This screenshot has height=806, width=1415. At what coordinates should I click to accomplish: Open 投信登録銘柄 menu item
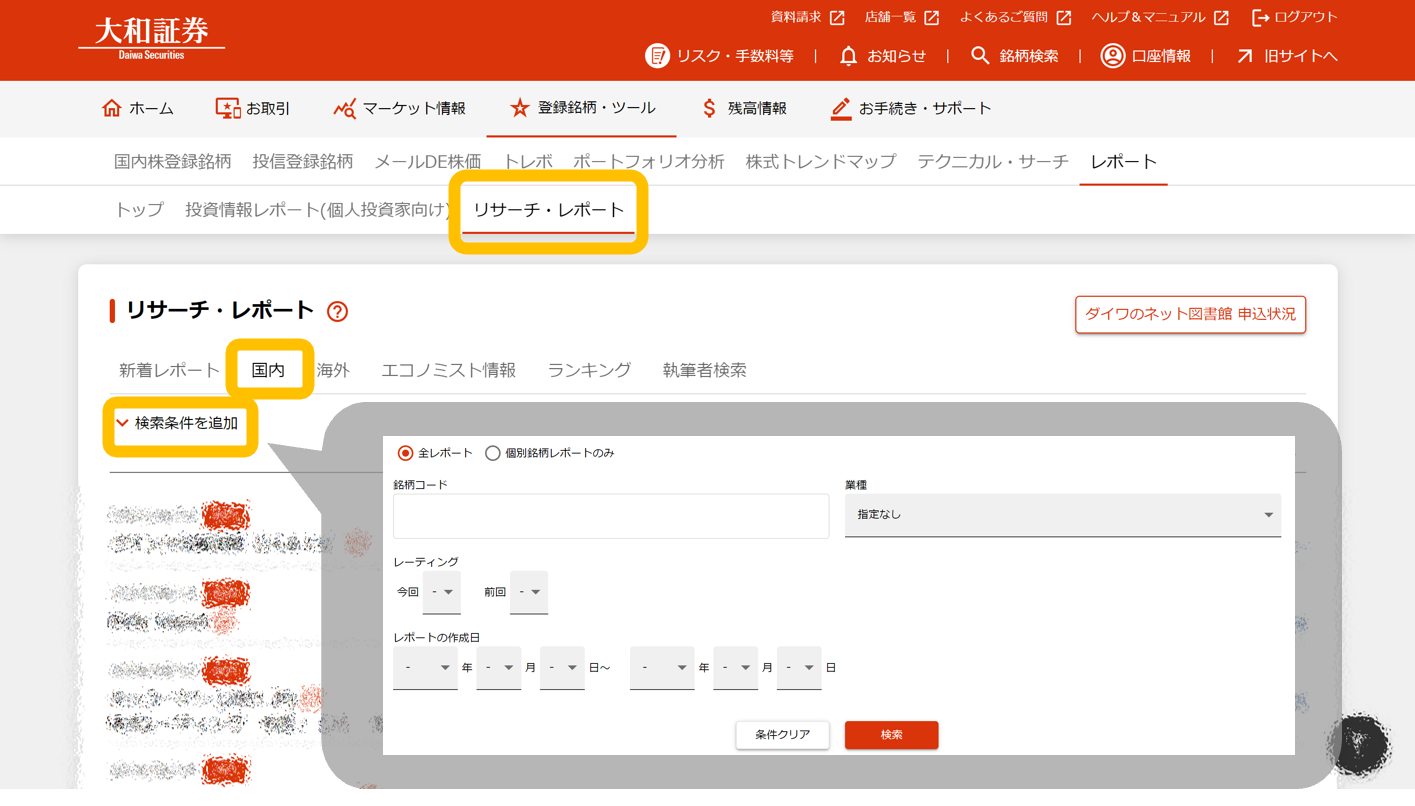pos(303,162)
